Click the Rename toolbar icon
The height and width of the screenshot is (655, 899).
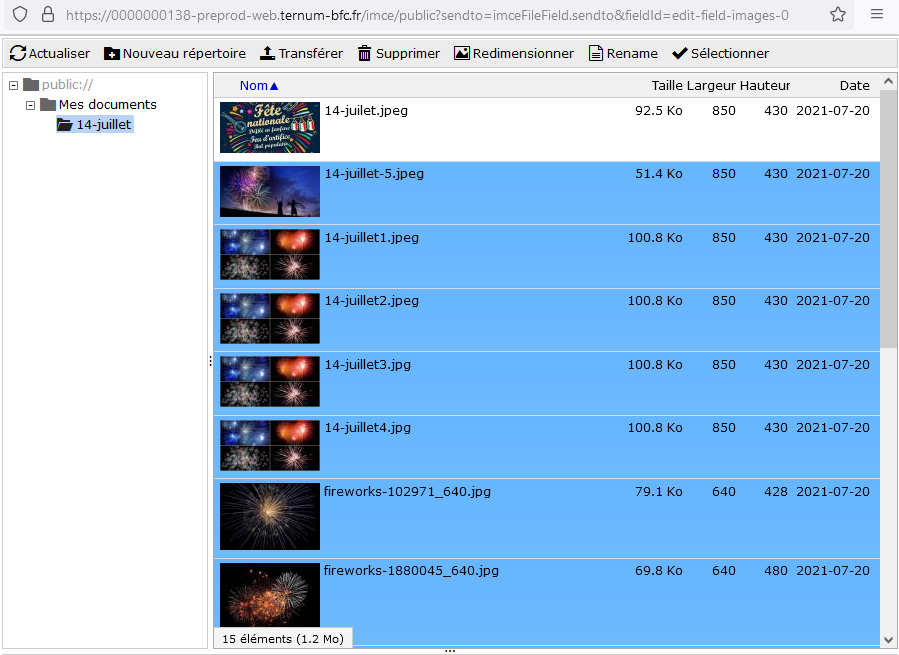[x=596, y=53]
